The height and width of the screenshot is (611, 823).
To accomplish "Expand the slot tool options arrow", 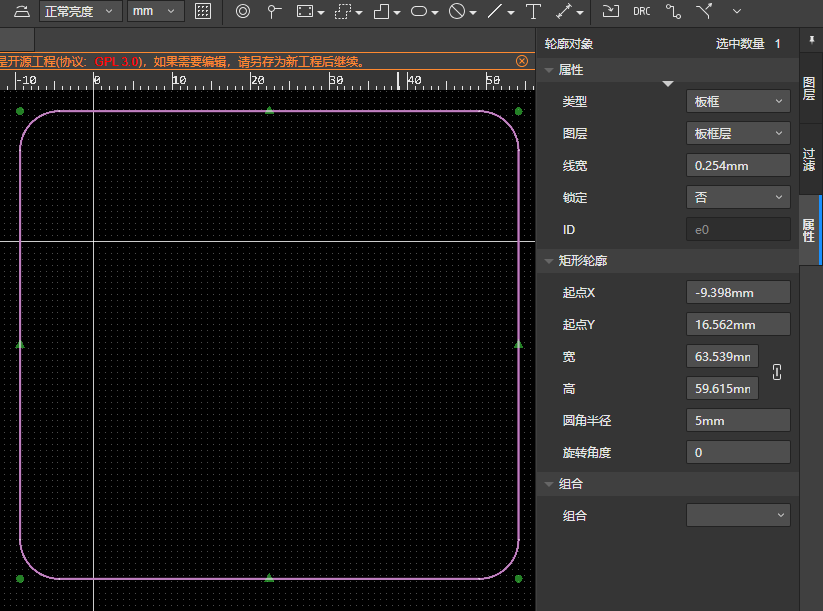I will pyautogui.click(x=435, y=13).
